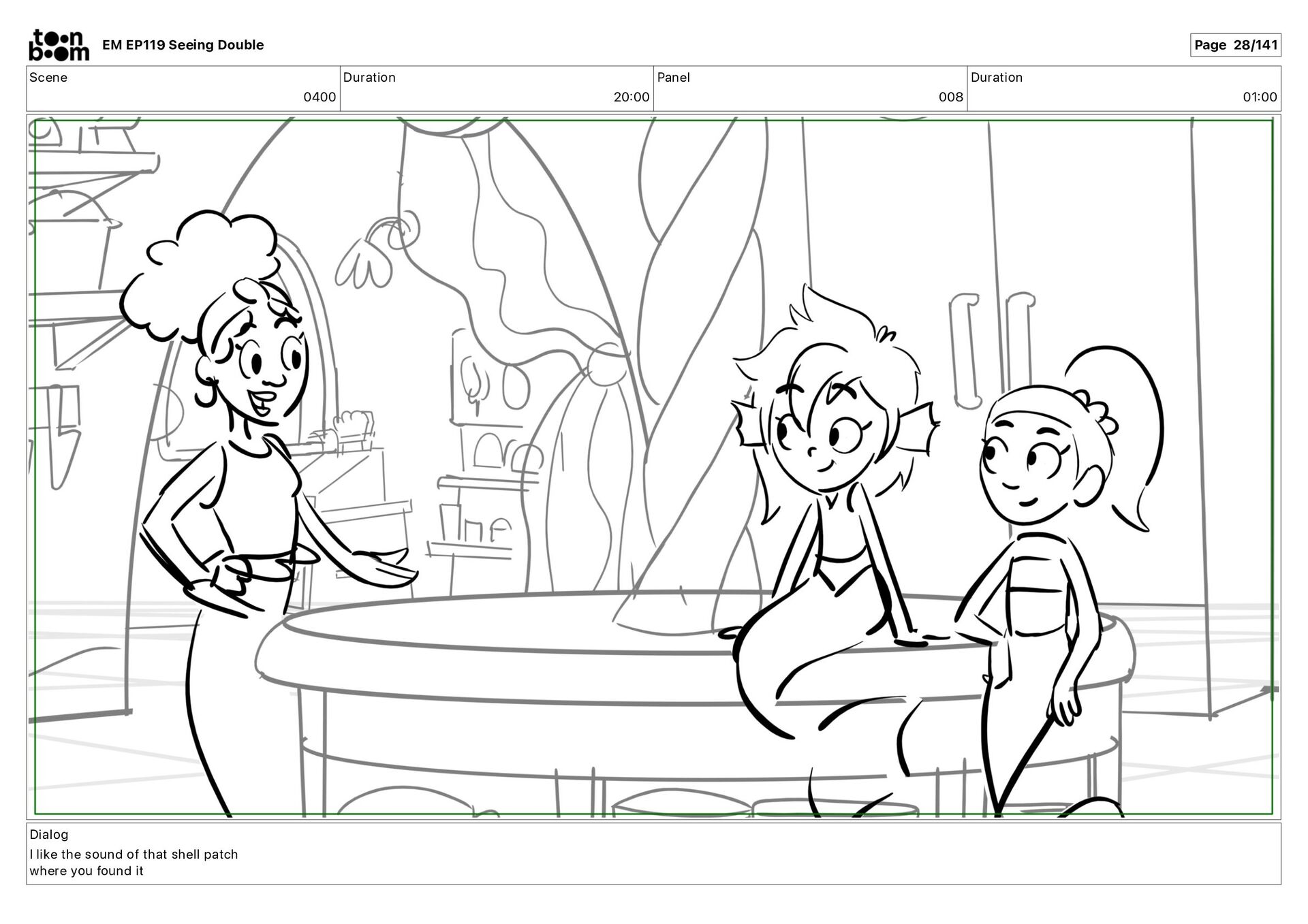Click the Toon Boom logo
The width and height of the screenshot is (1308, 924).
click(59, 45)
